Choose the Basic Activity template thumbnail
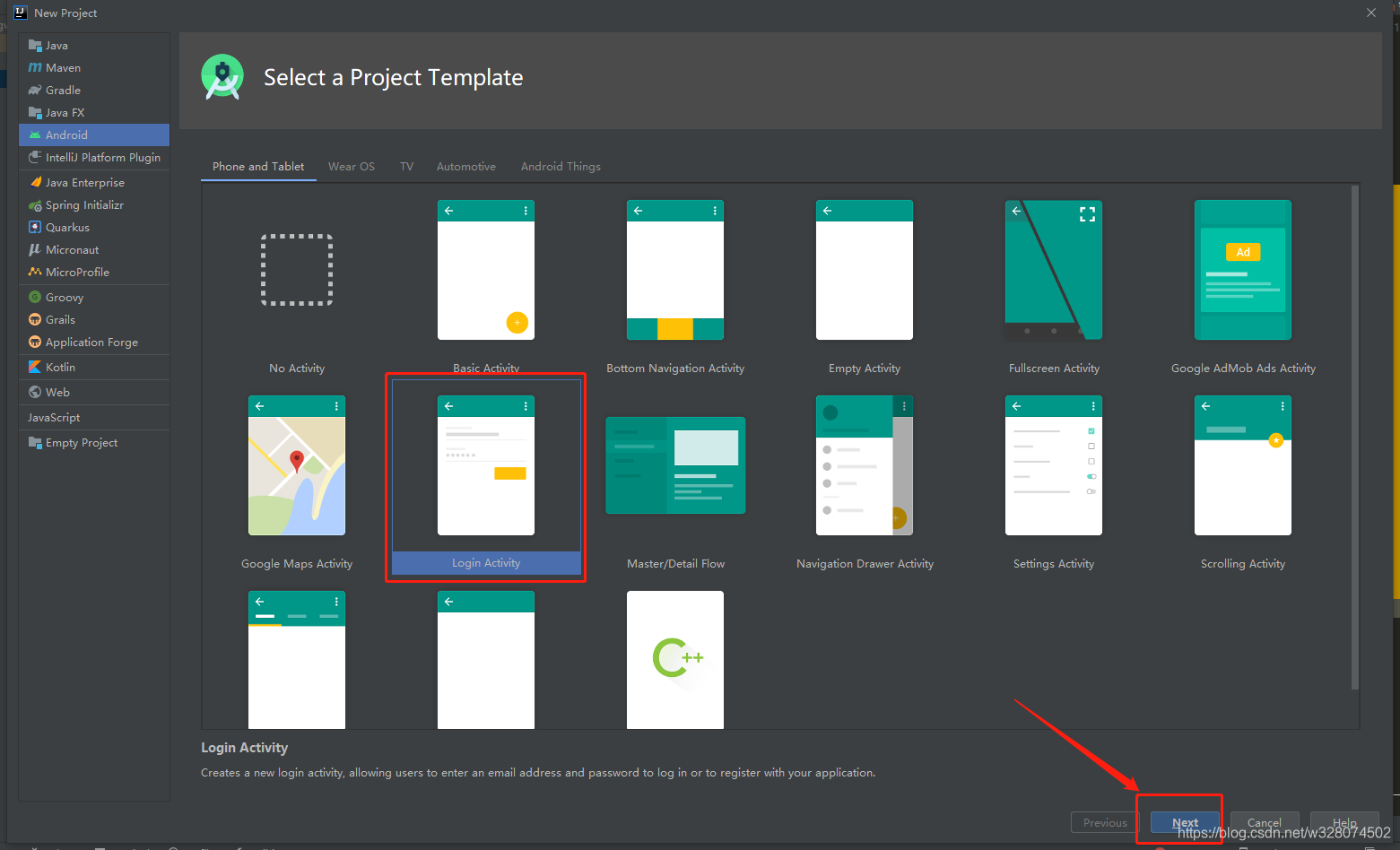The height and width of the screenshot is (850, 1400). tap(486, 270)
